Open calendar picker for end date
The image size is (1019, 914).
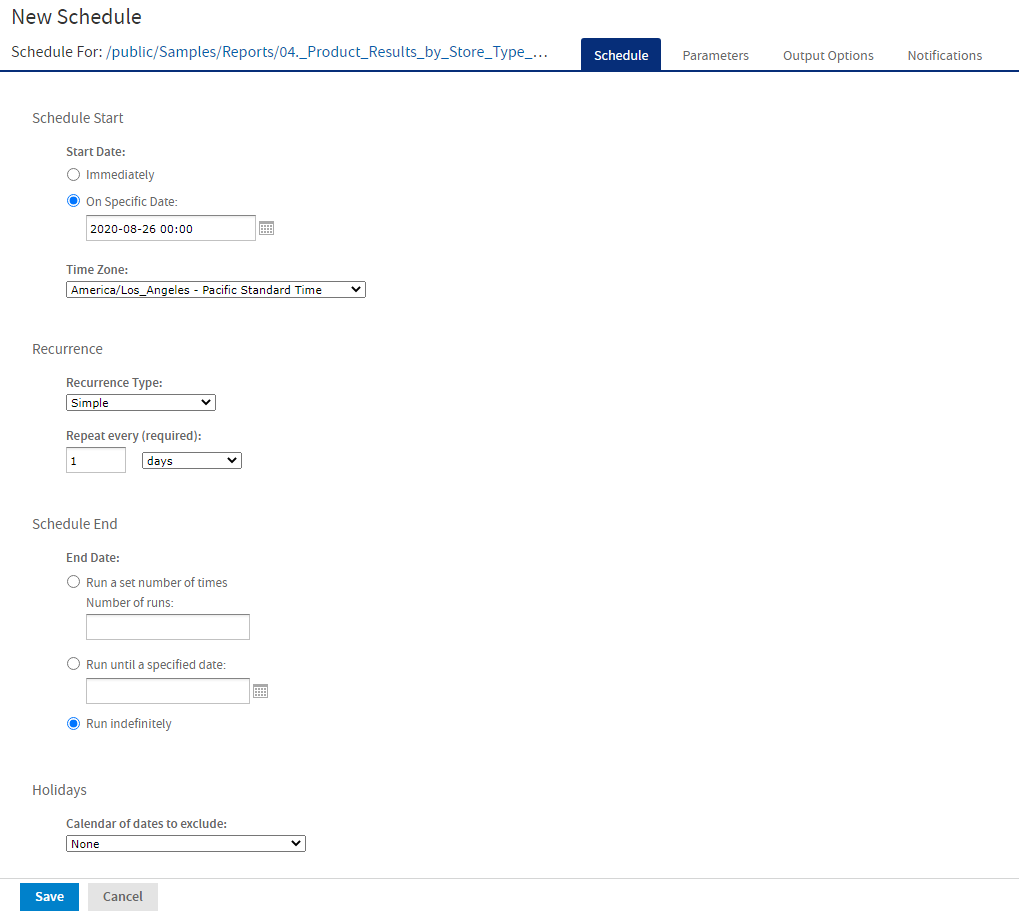point(261,691)
